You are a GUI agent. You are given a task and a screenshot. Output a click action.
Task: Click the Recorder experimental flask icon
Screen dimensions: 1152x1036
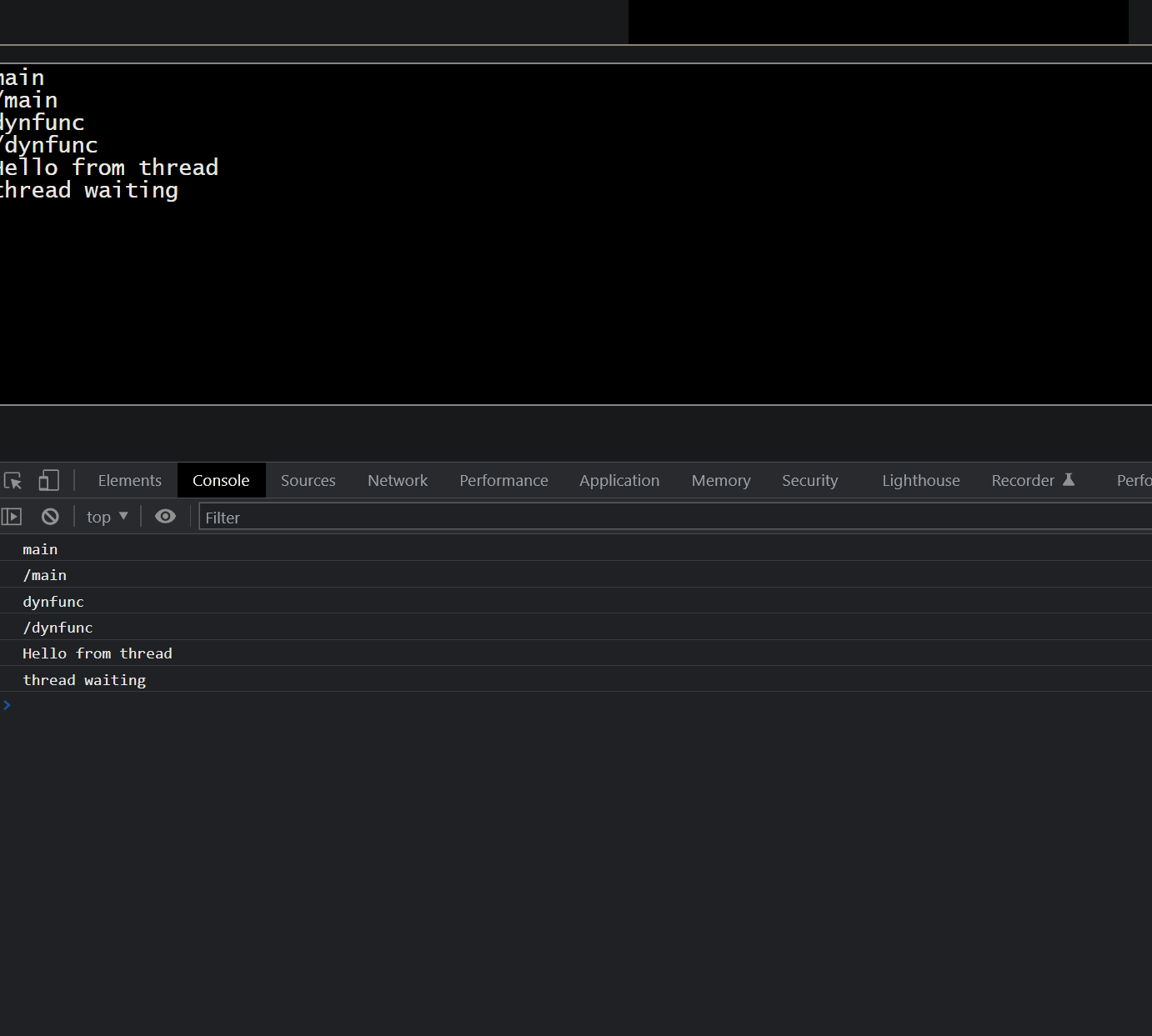coord(1069,479)
